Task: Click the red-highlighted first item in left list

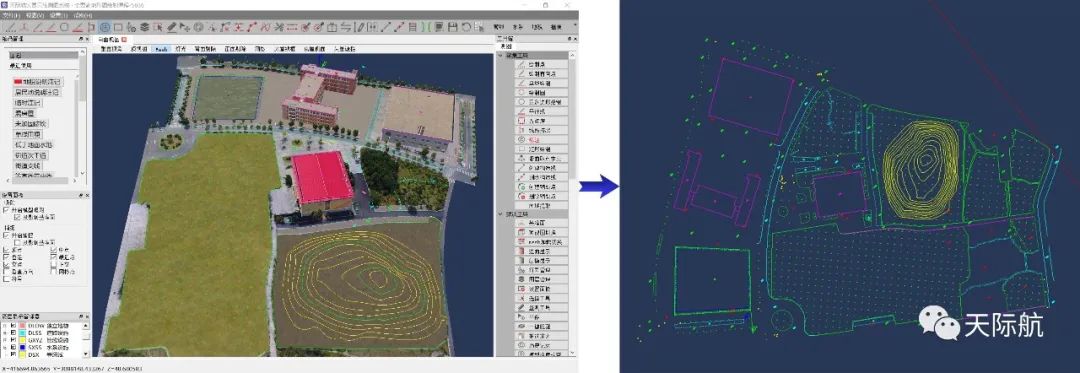Action: pyautogui.click(x=38, y=81)
